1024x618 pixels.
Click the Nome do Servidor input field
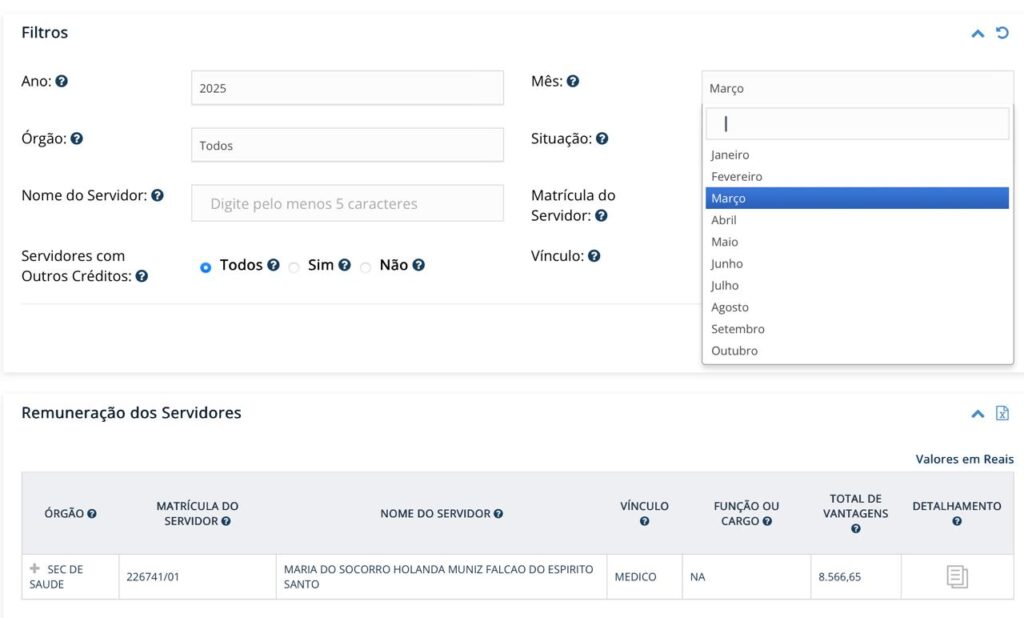[x=347, y=203]
